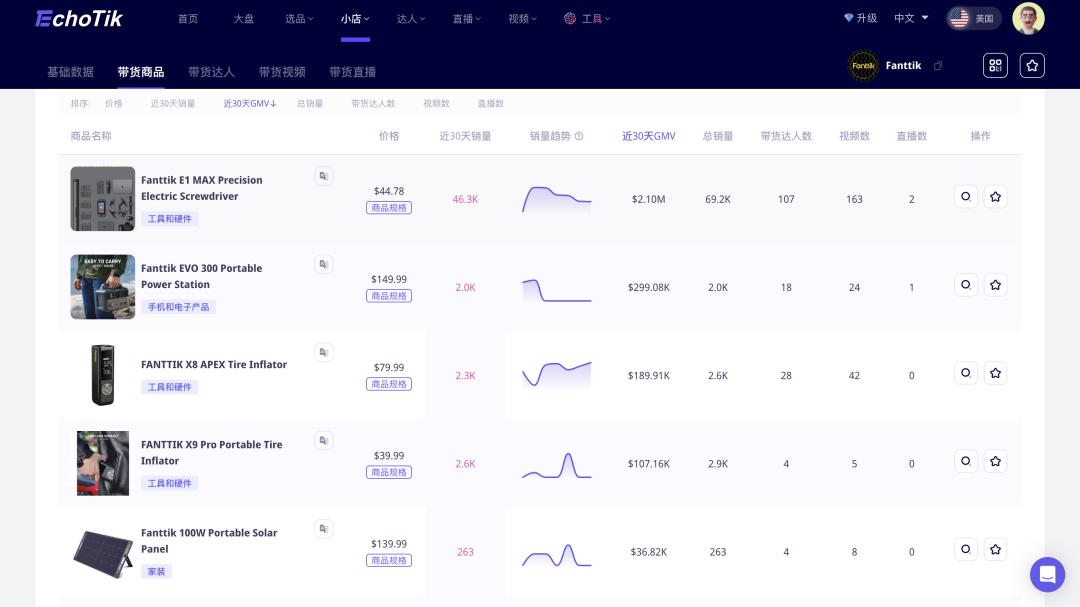The height and width of the screenshot is (607, 1080).
Task: Sort the list by 价格
Action: coord(113,103)
